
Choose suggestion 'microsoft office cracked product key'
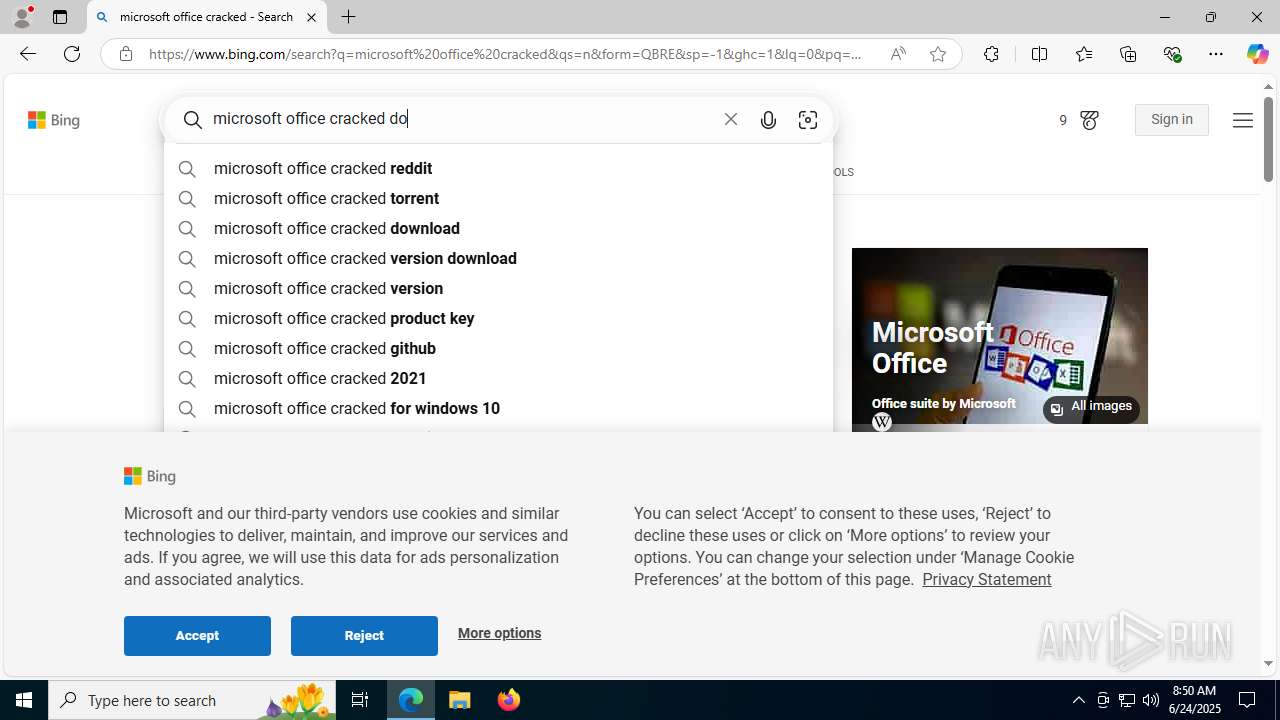coord(498,319)
